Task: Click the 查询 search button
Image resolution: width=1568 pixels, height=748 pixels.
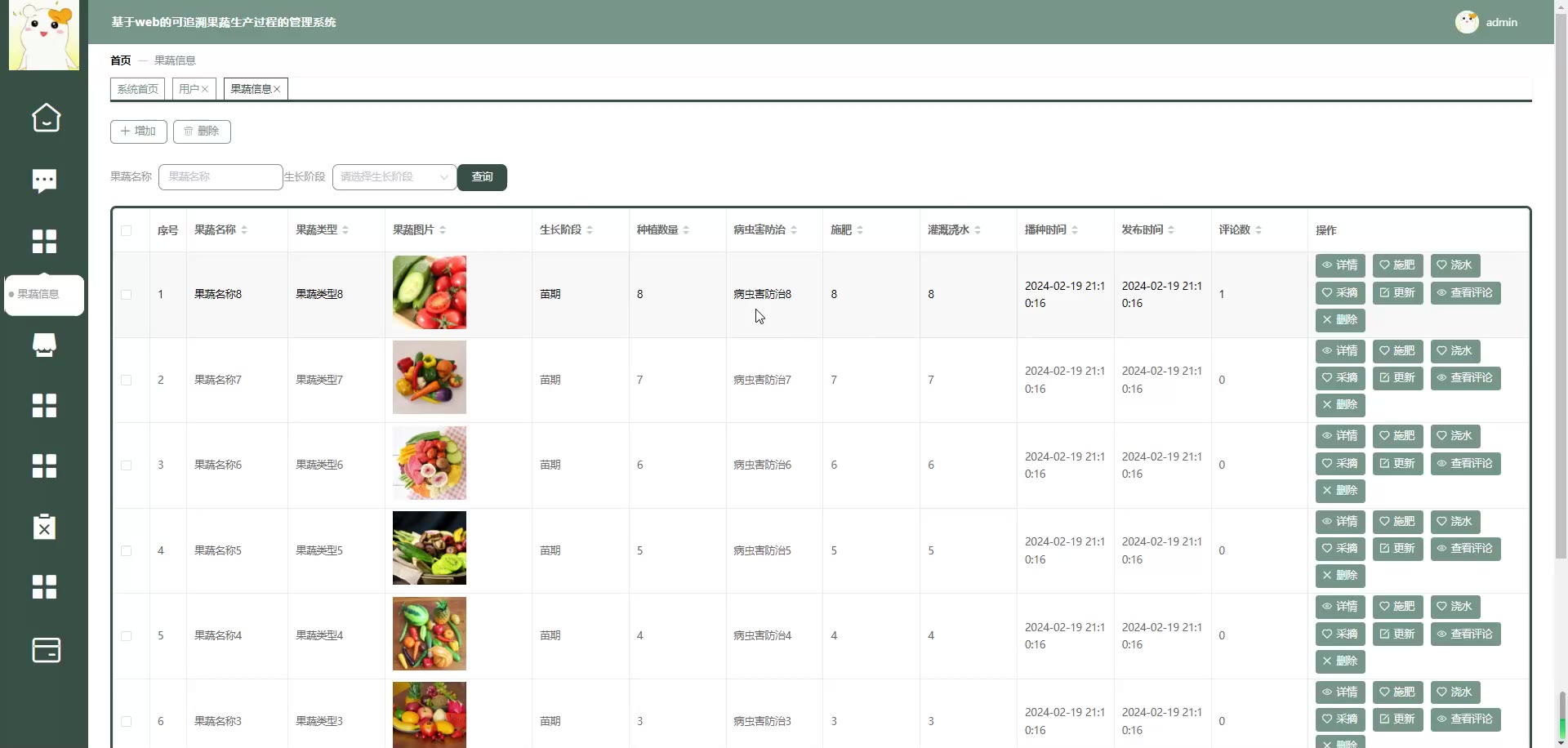Action: tap(482, 177)
